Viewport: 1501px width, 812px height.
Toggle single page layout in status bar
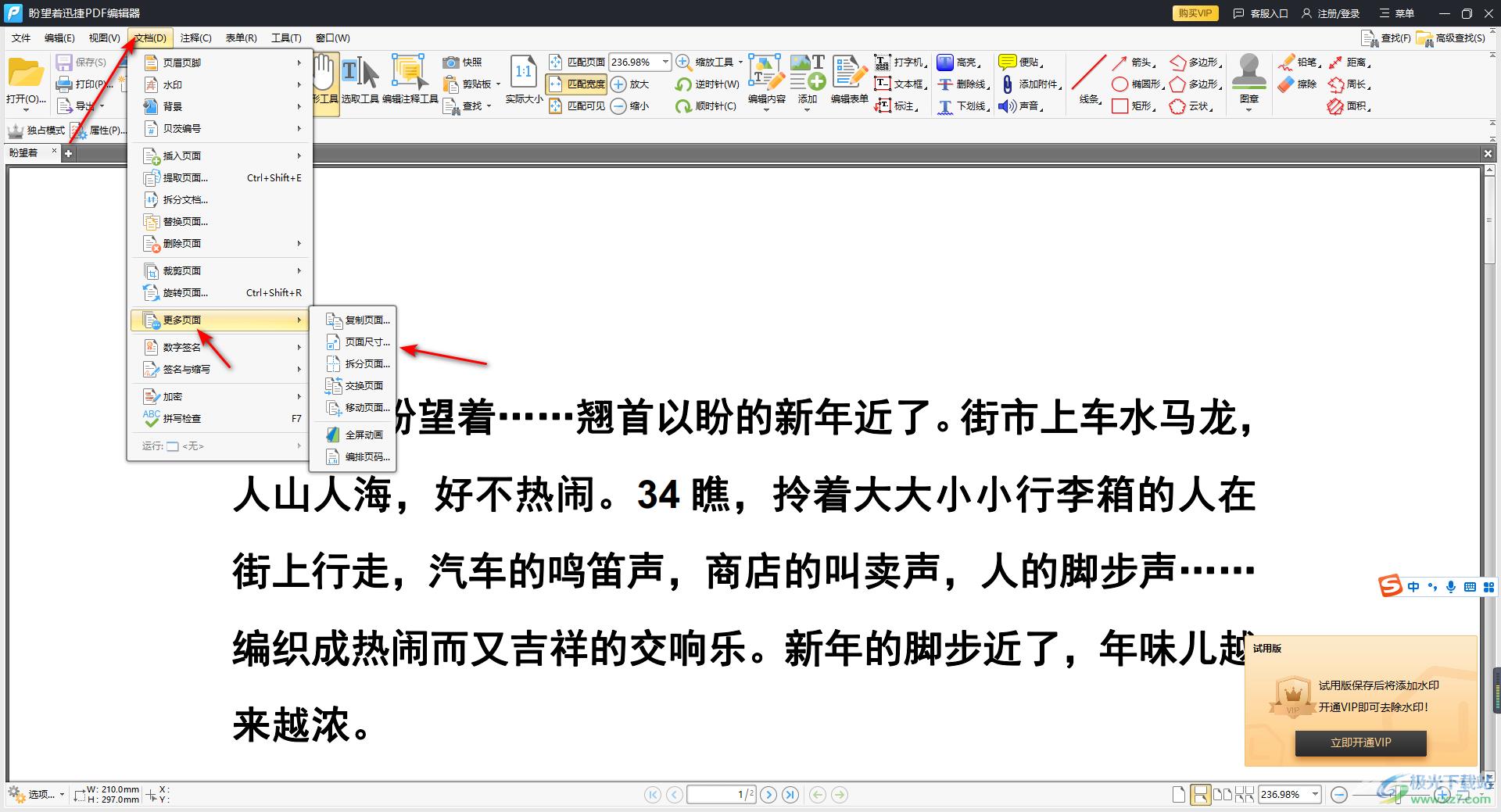coord(1179,795)
